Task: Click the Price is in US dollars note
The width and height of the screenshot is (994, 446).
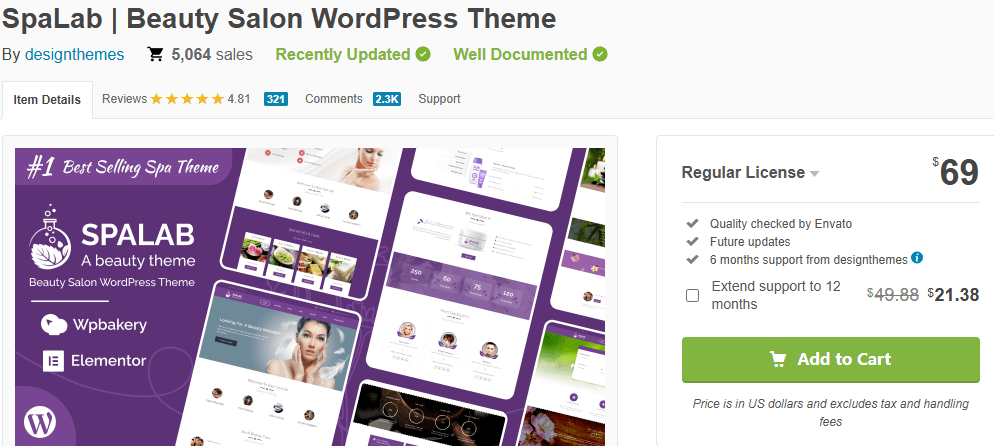Action: point(830,412)
